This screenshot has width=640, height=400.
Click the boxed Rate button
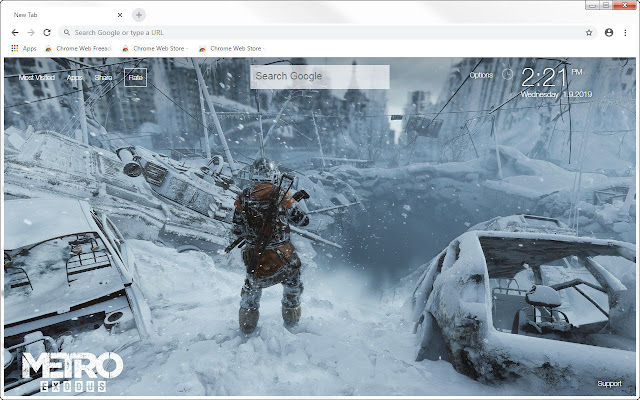pyautogui.click(x=136, y=77)
